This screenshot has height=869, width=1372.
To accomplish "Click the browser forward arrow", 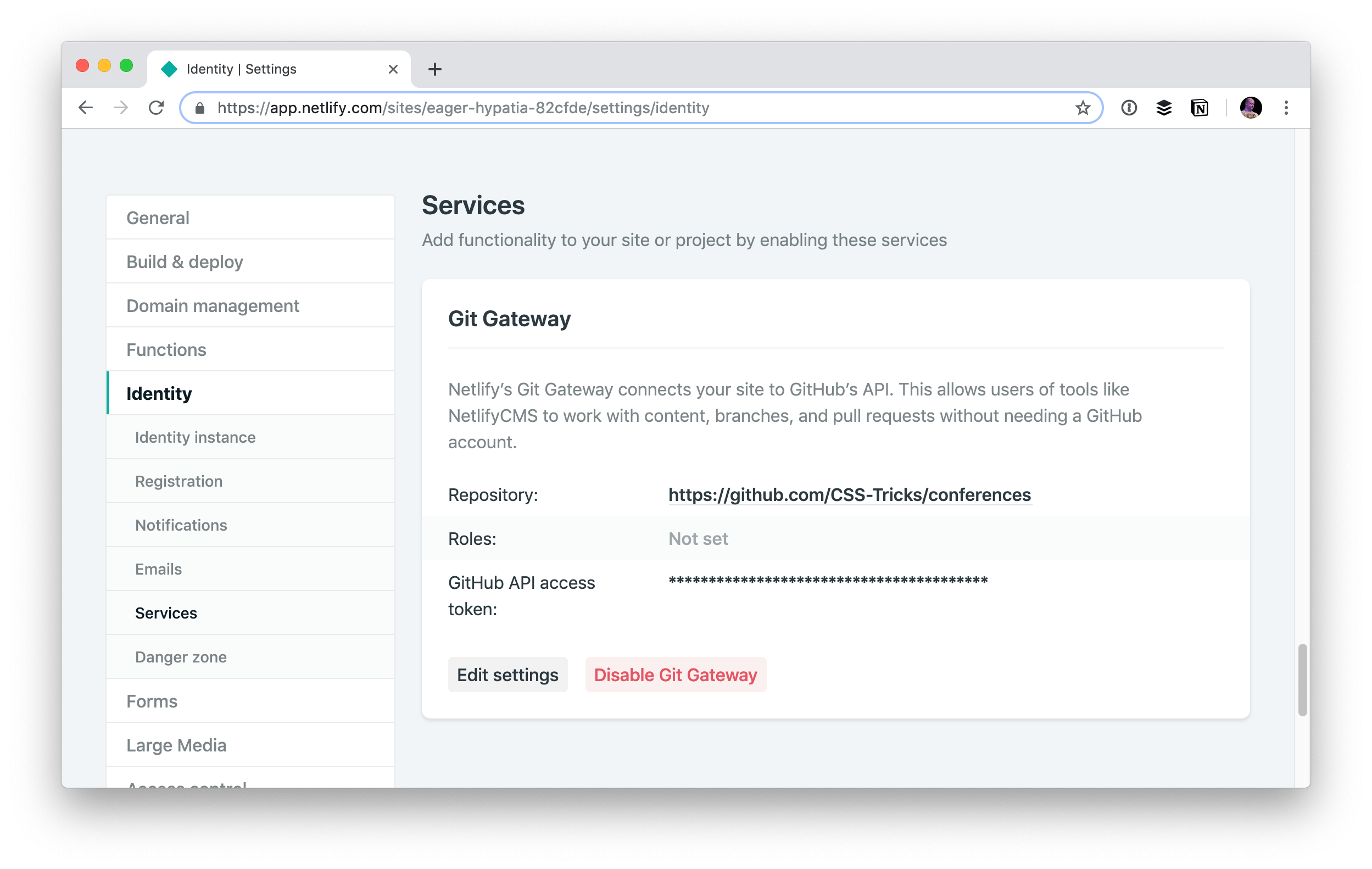I will click(x=121, y=108).
